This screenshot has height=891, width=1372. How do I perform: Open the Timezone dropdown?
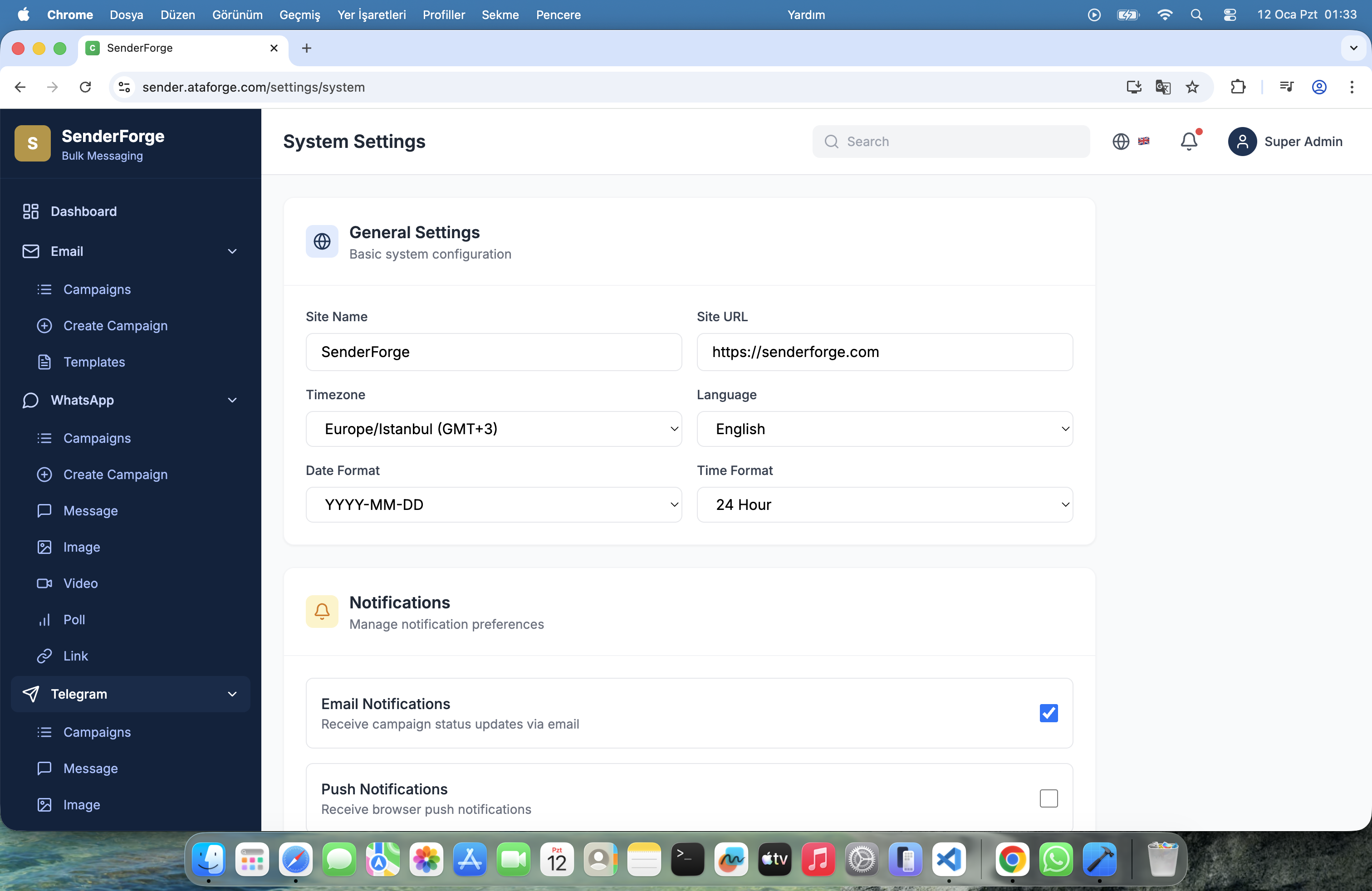[494, 429]
